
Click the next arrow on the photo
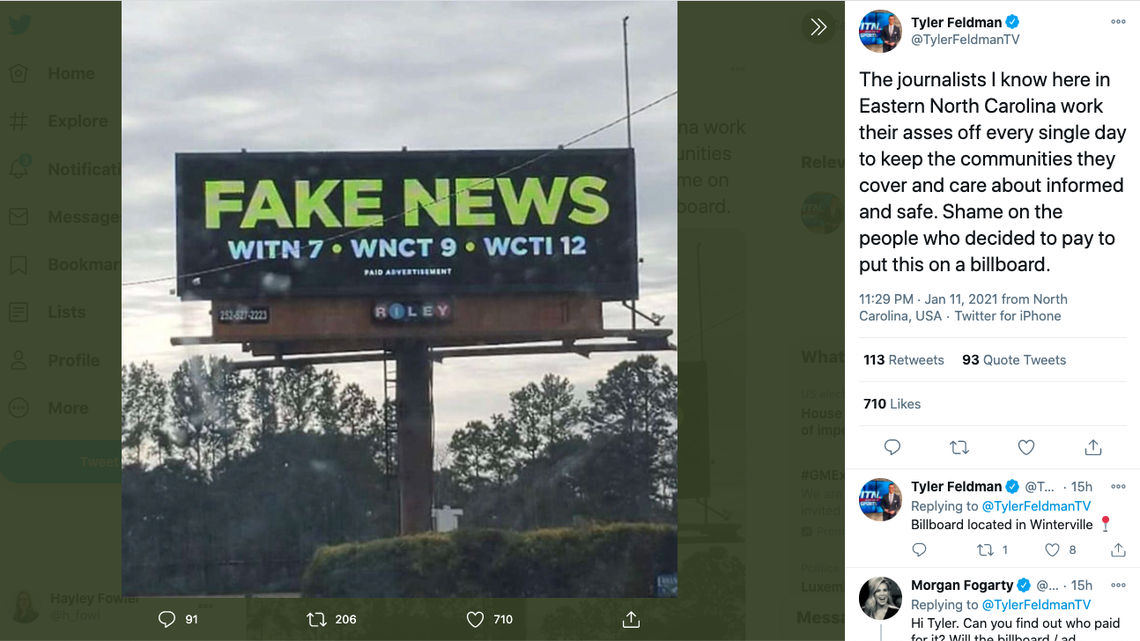tap(818, 27)
